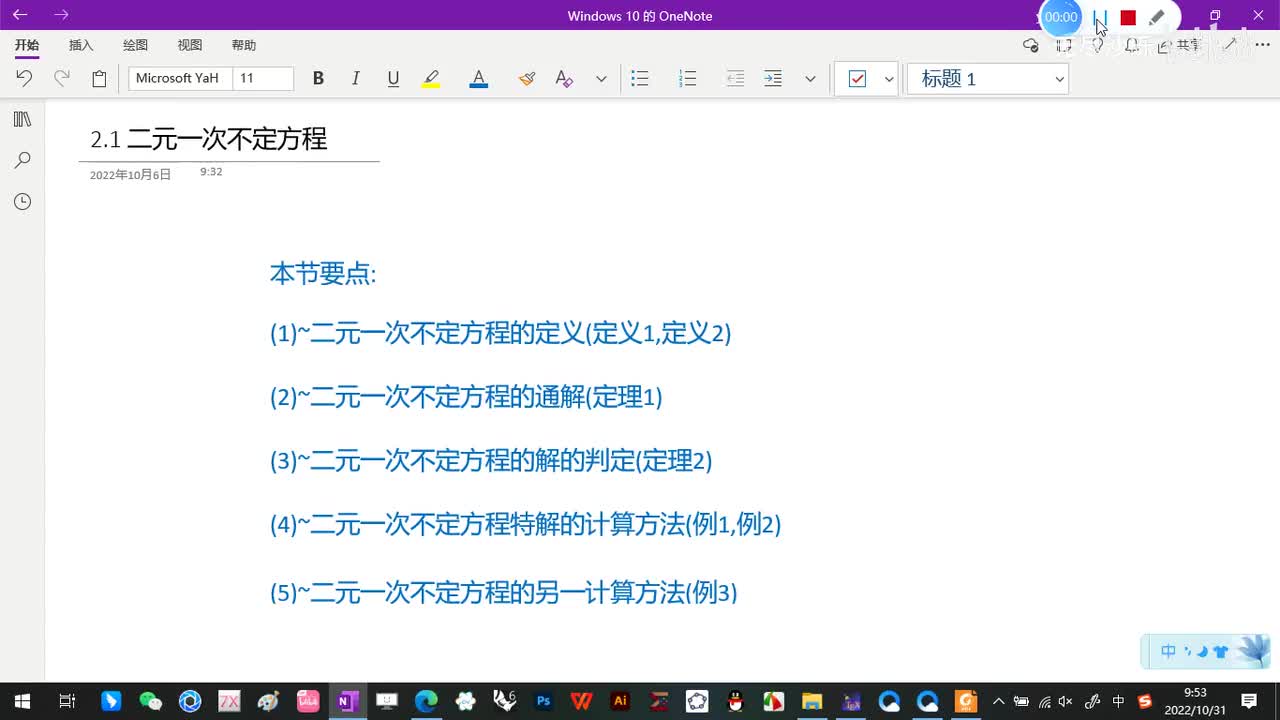
Task: Select the Format Painter brush
Action: 527,78
